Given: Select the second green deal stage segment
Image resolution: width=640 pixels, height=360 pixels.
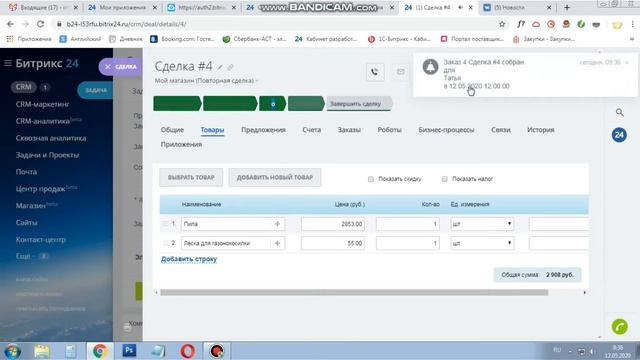Looking at the screenshot, I should point(230,104).
